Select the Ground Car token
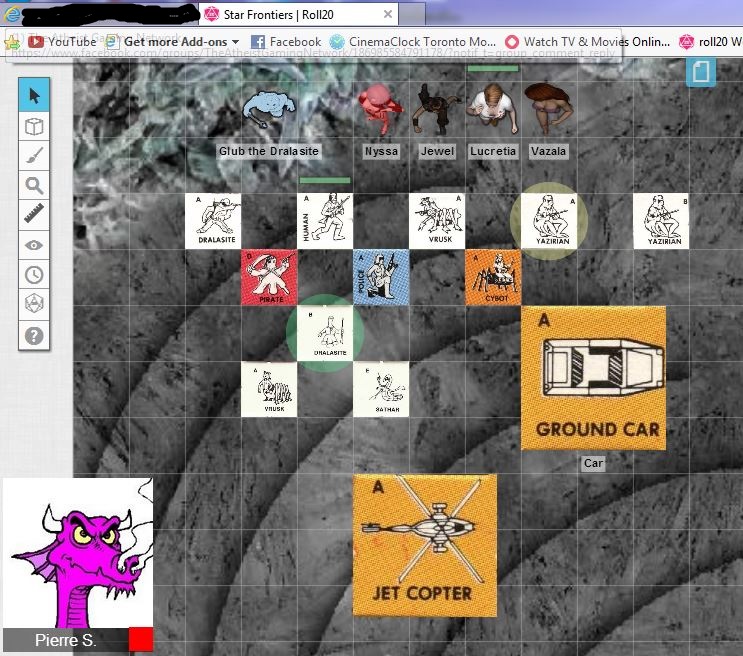The width and height of the screenshot is (743, 656). tap(593, 378)
